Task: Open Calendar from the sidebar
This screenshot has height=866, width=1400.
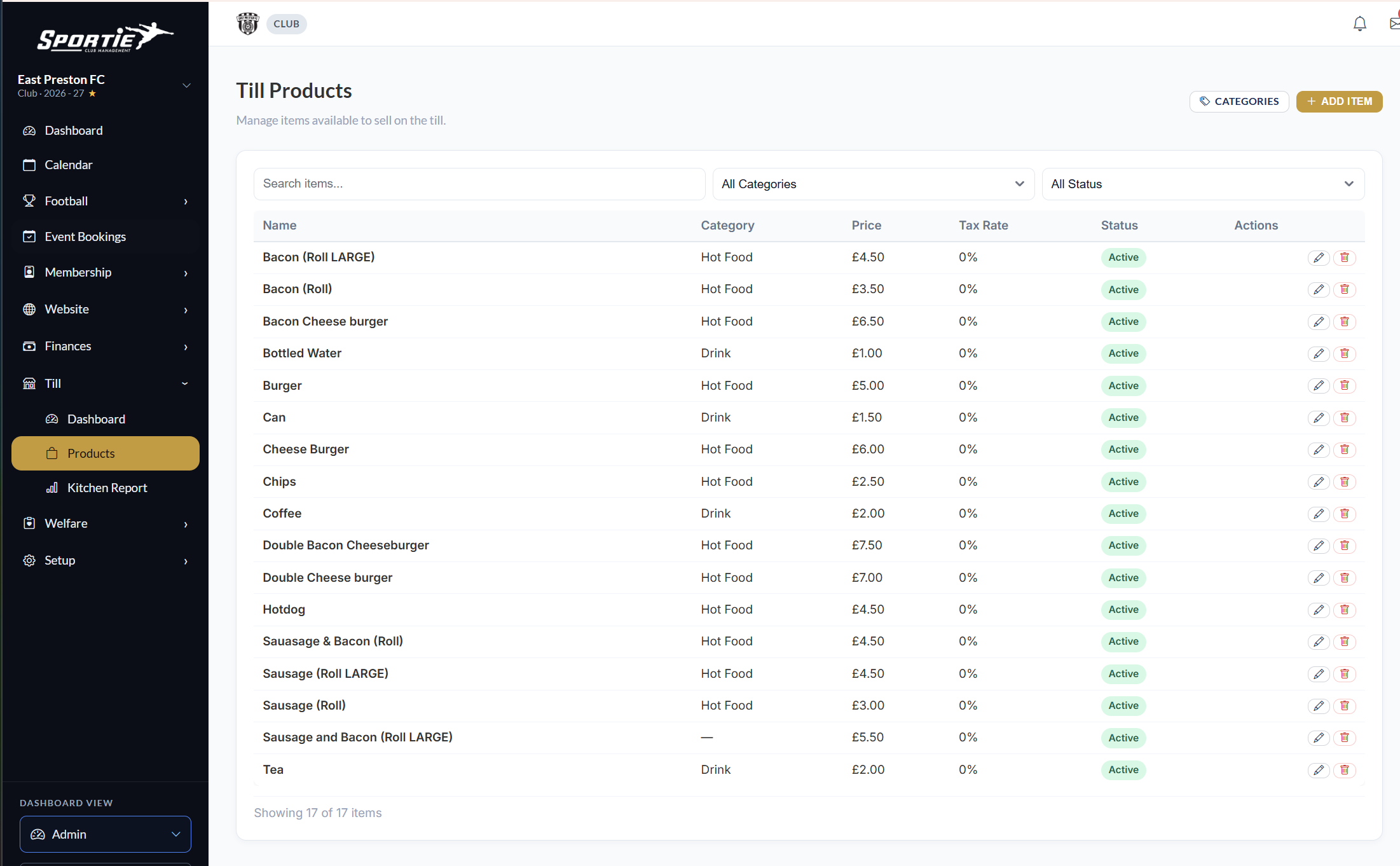Action: pos(105,165)
